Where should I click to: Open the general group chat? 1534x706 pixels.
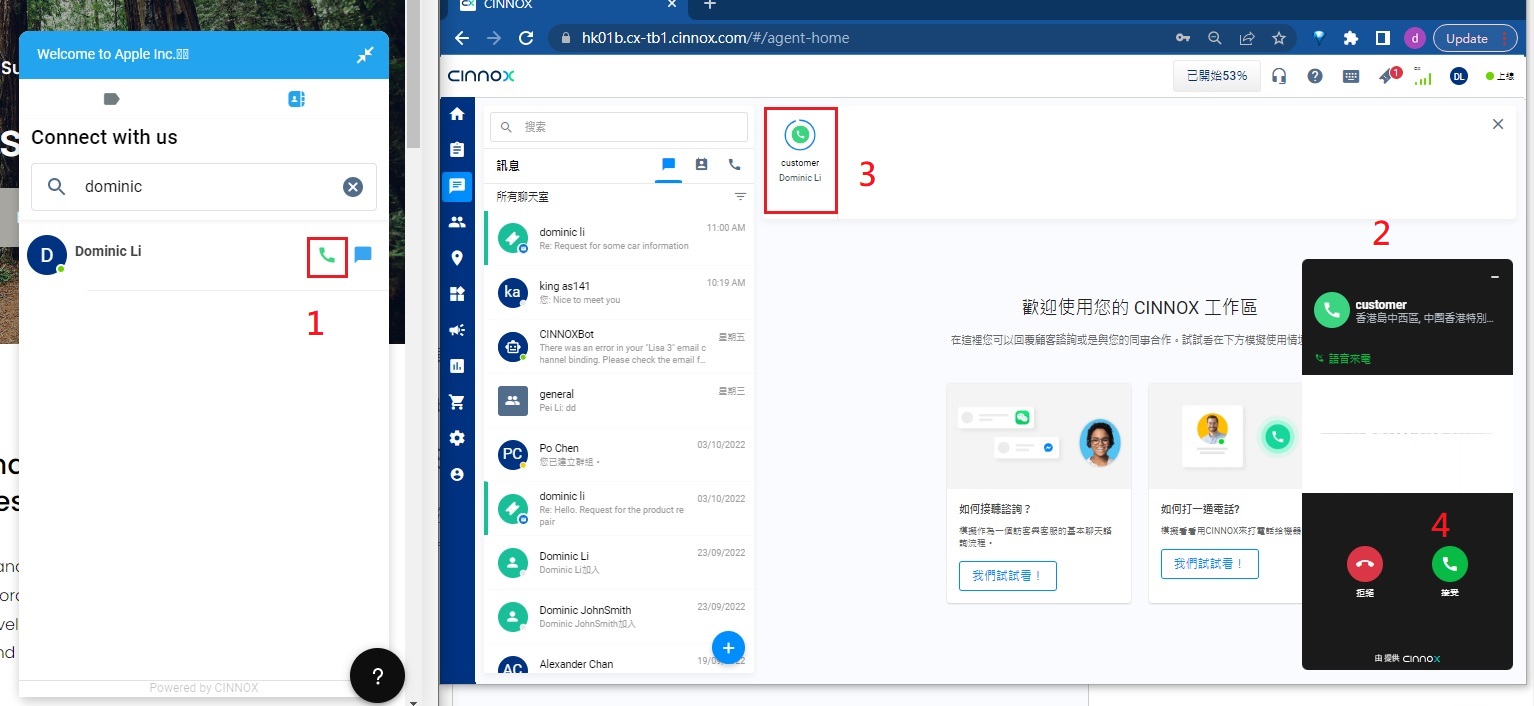[618, 400]
